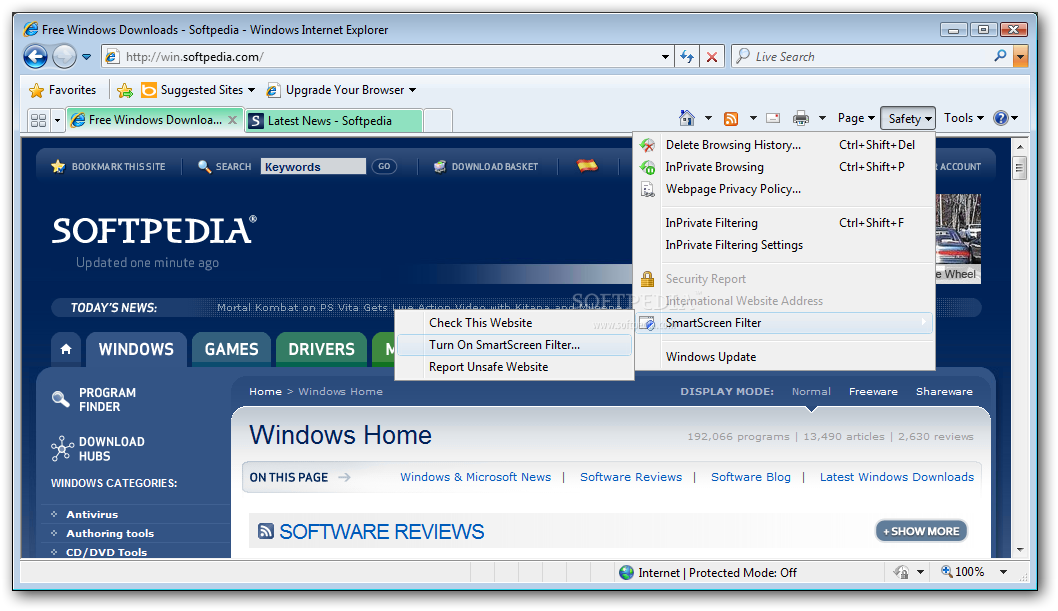Click the home icon tab on Softpedia

pos(66,349)
